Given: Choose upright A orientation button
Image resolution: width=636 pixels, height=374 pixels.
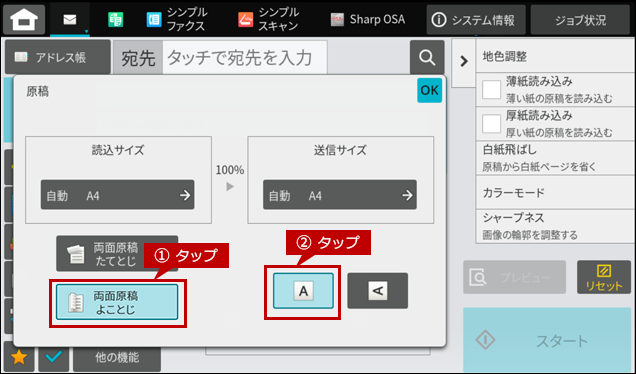Looking at the screenshot, I should pos(303,291).
